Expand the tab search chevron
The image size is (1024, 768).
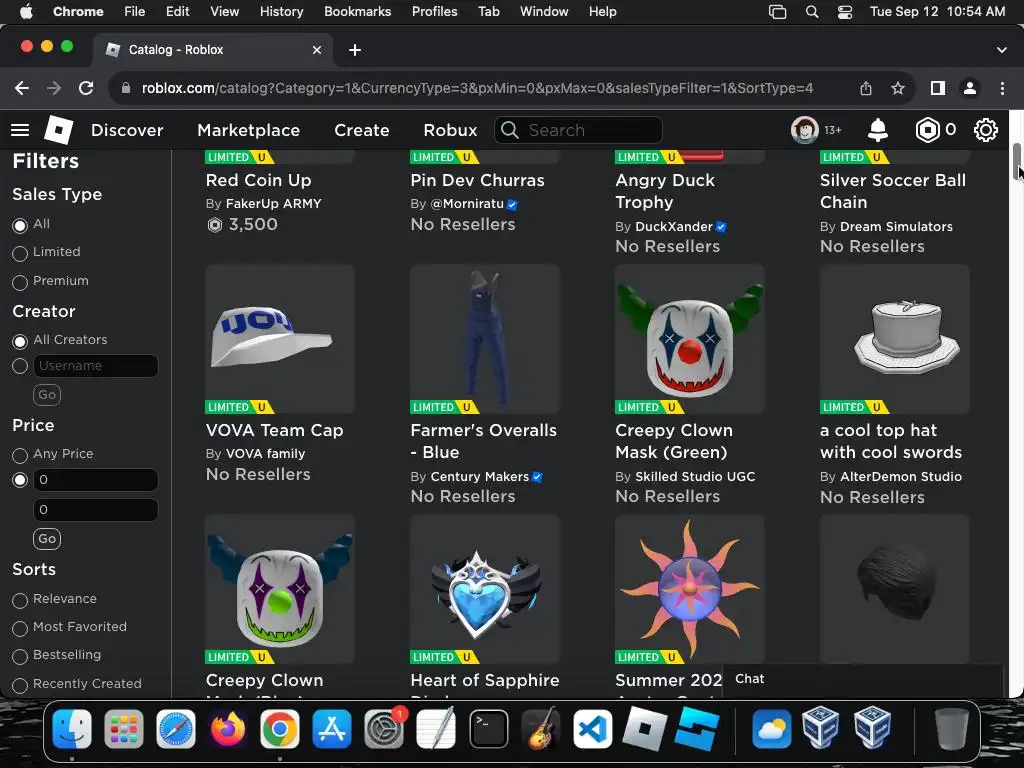coord(1002,50)
